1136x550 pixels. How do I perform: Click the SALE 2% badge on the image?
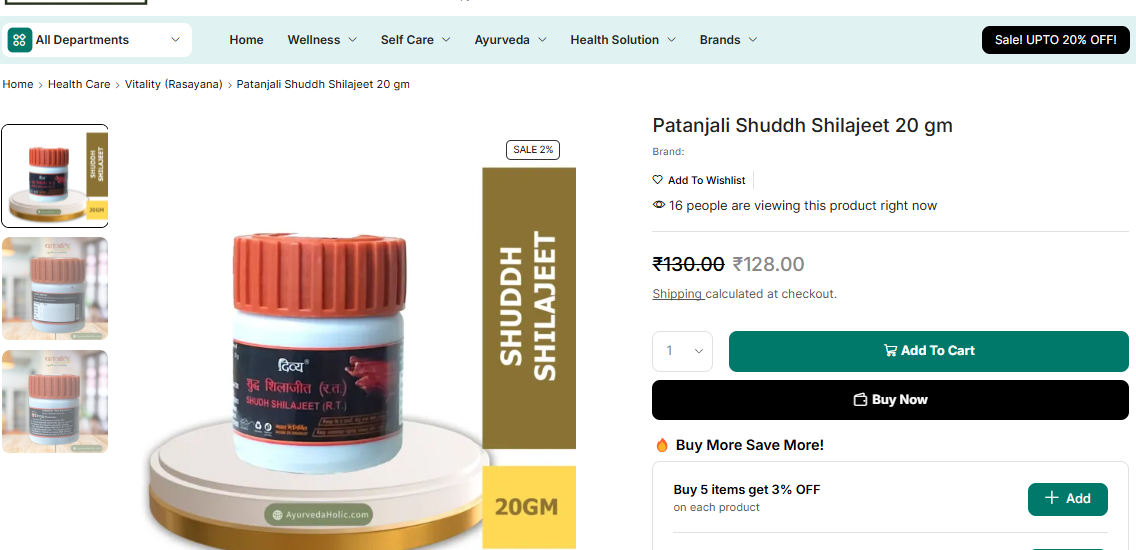click(x=532, y=150)
